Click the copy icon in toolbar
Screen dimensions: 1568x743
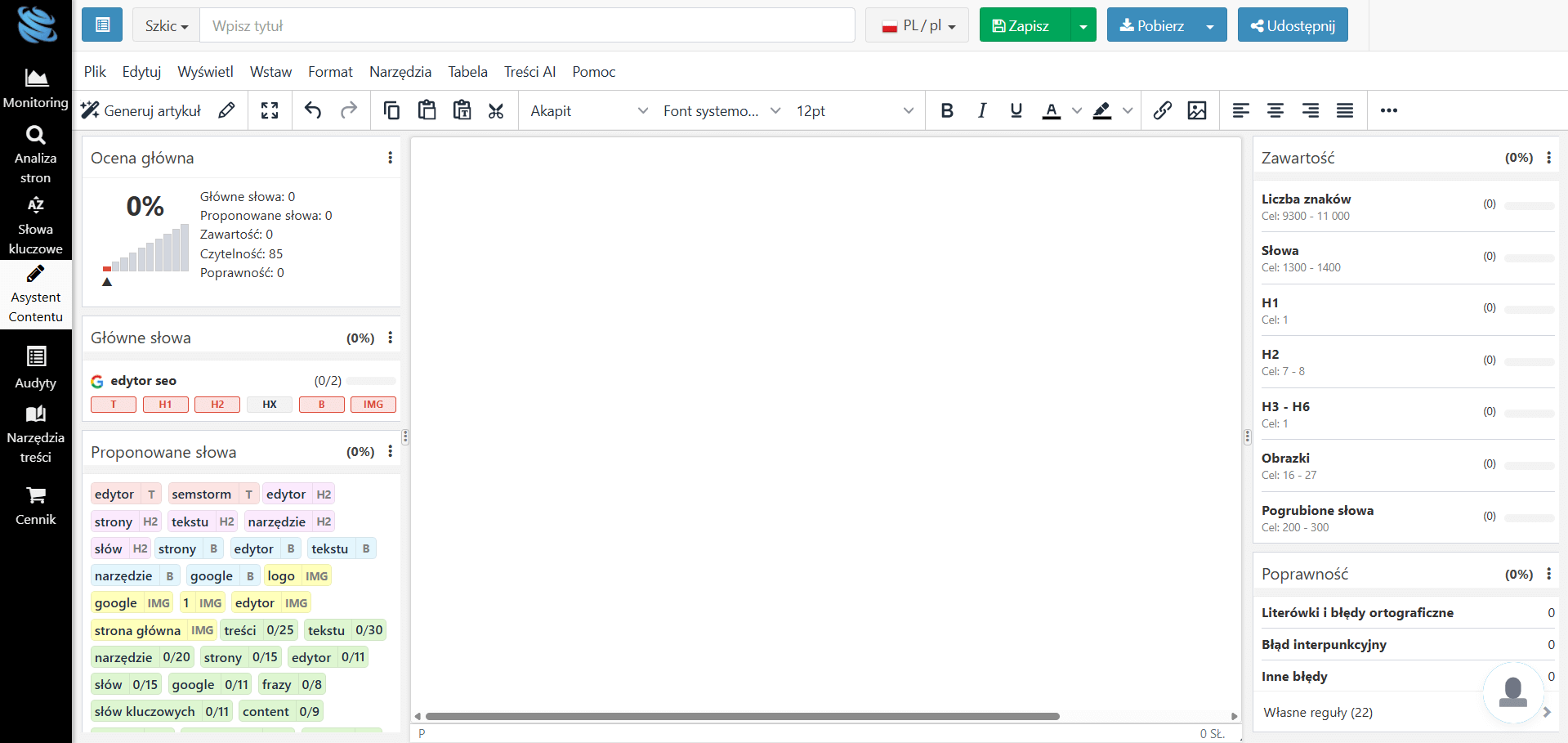point(391,110)
